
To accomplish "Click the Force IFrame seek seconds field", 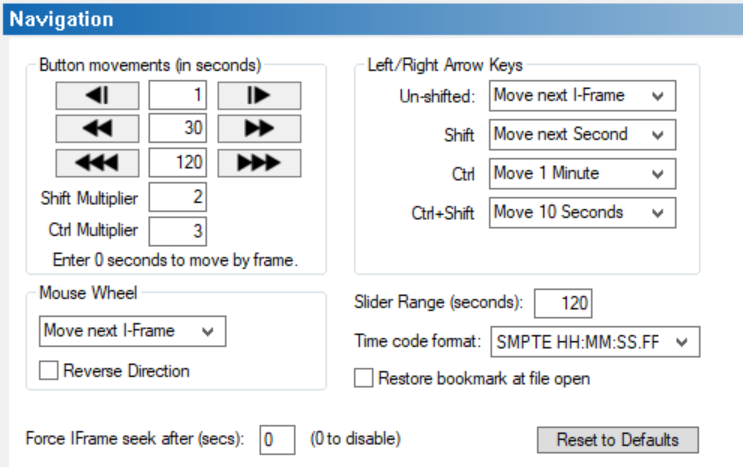I will pyautogui.click(x=277, y=439).
